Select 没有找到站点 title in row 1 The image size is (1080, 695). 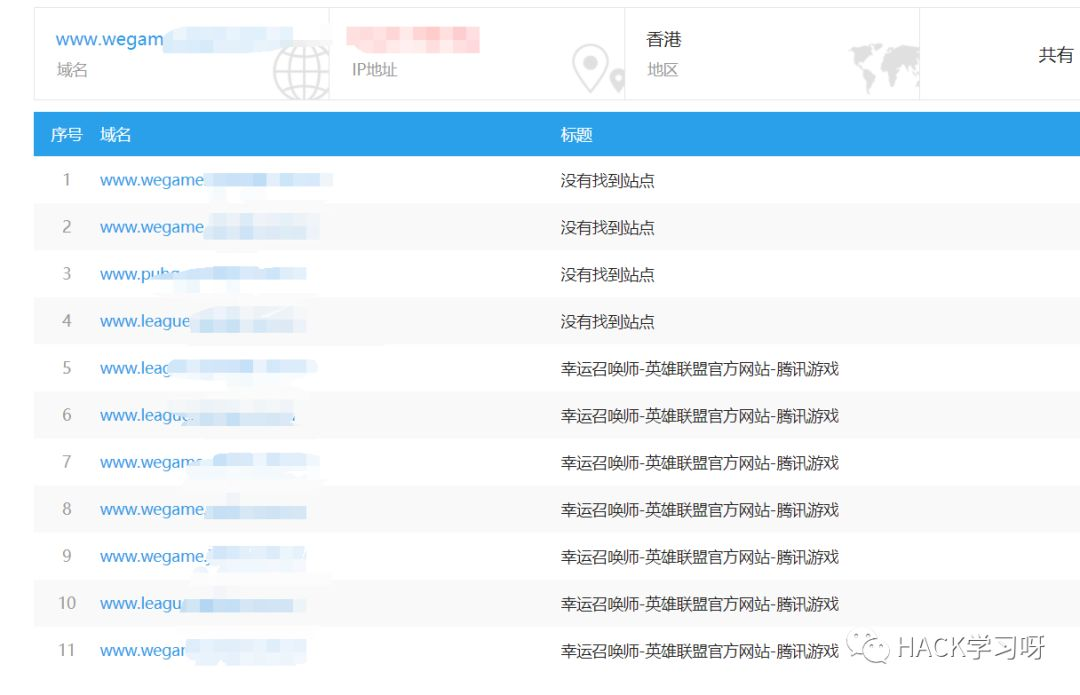click(x=607, y=180)
